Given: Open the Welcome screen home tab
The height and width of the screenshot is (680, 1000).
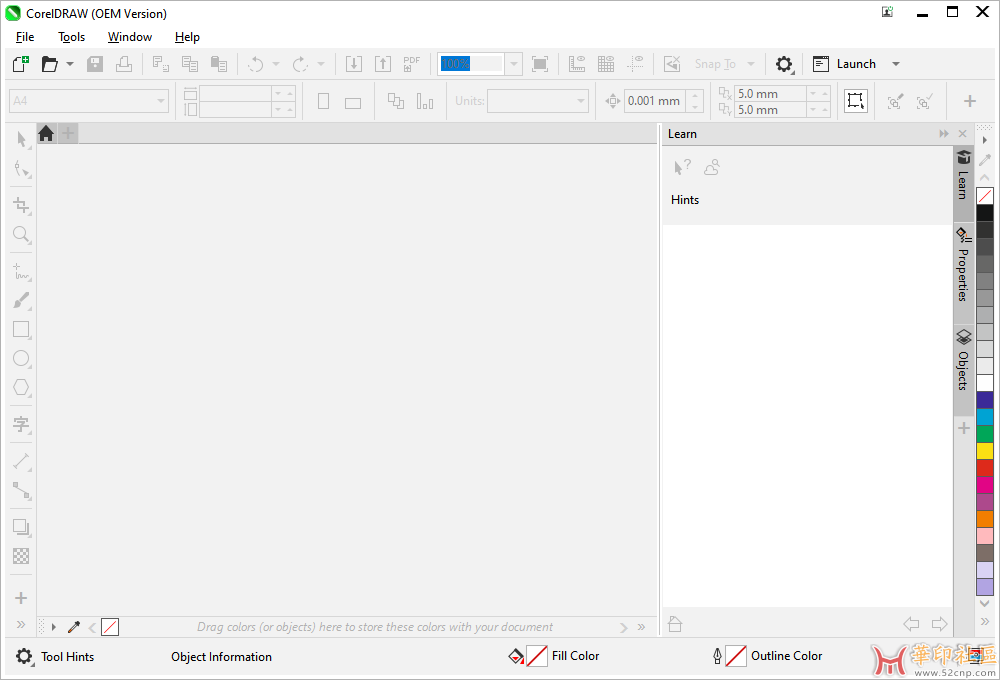Looking at the screenshot, I should tap(46, 133).
